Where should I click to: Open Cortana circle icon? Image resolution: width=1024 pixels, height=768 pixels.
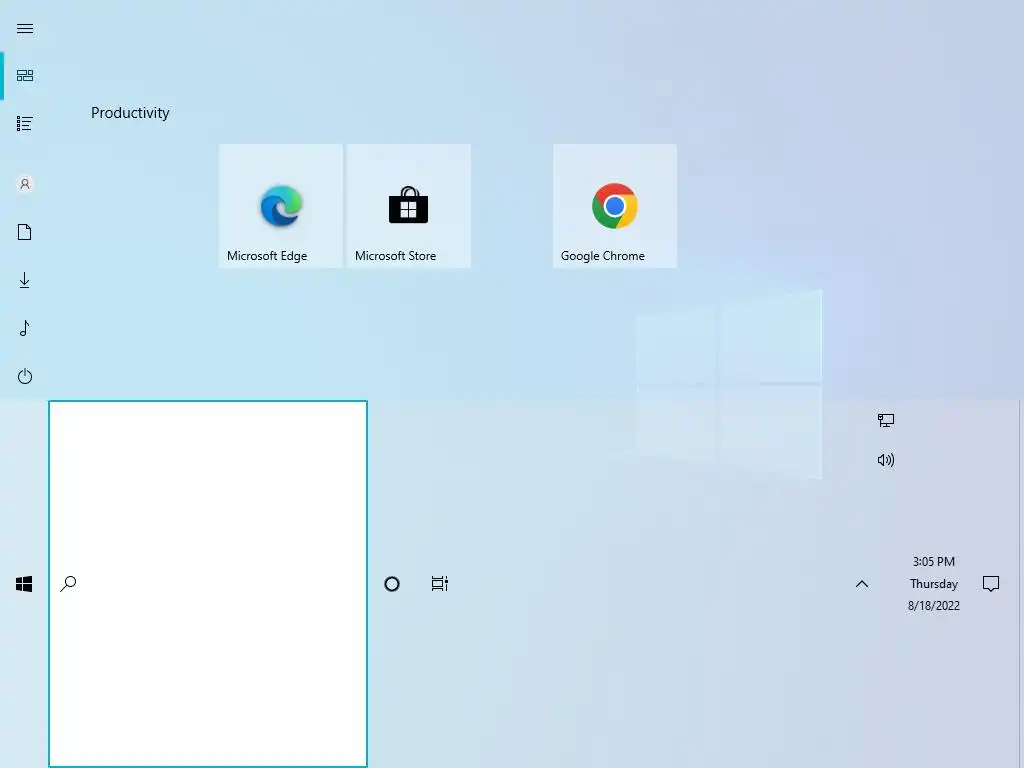392,584
